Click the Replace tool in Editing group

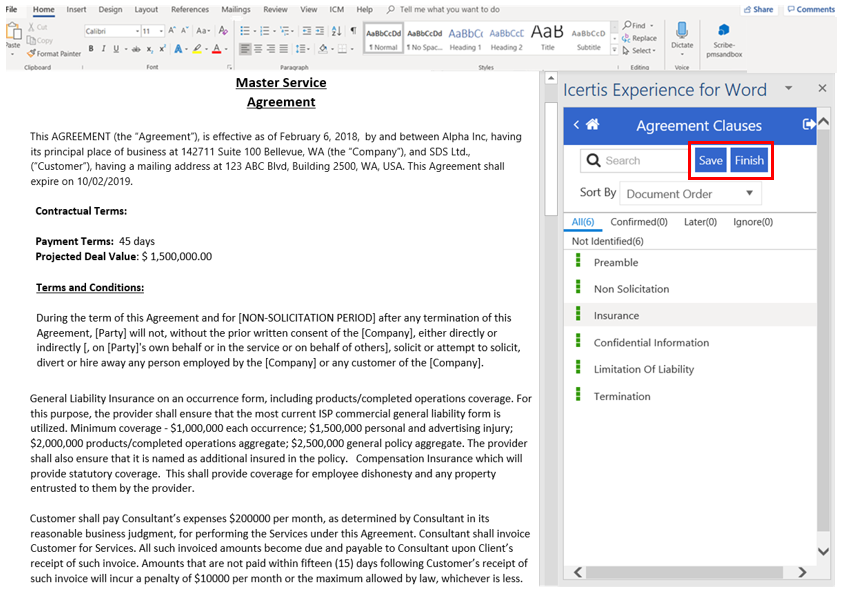click(640, 38)
